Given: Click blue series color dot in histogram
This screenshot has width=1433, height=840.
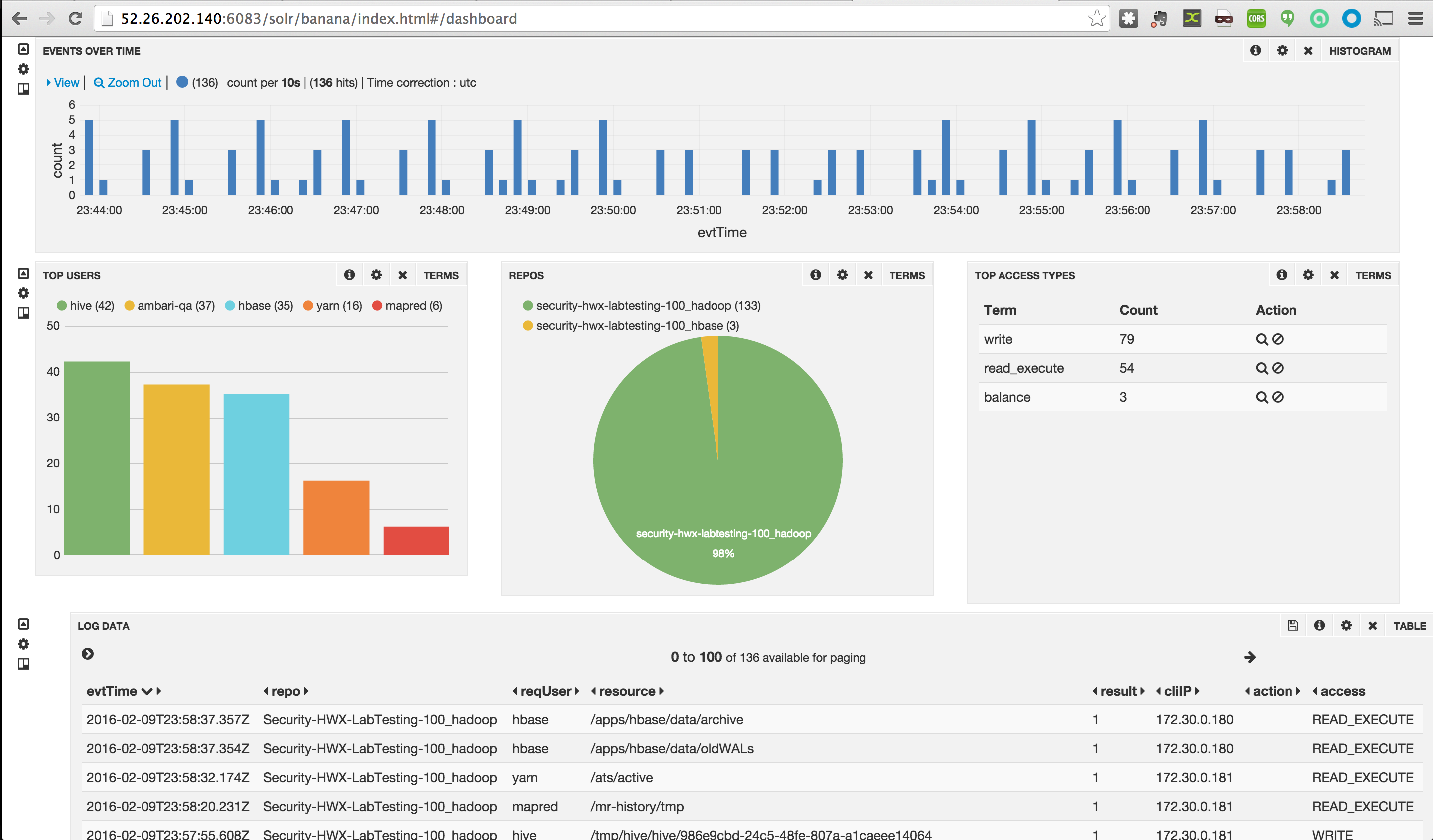Looking at the screenshot, I should pyautogui.click(x=182, y=82).
